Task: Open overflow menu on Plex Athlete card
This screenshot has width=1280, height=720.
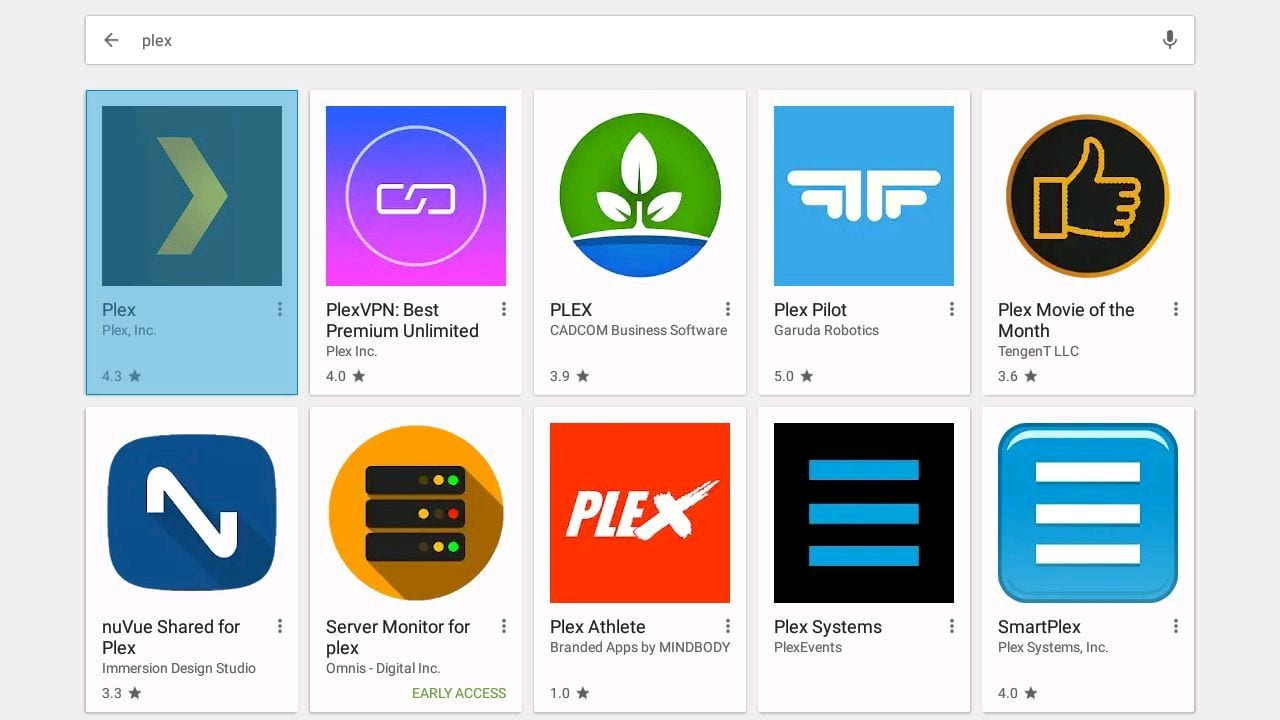Action: pyautogui.click(x=728, y=627)
